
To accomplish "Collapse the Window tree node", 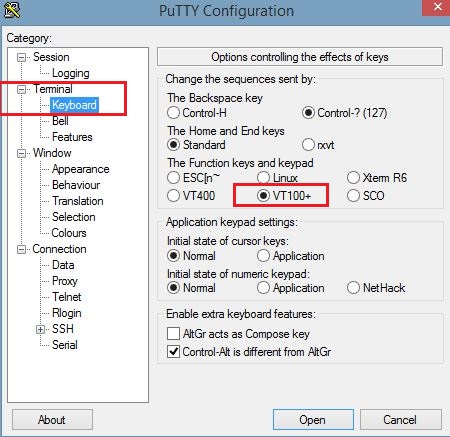I will [21, 153].
